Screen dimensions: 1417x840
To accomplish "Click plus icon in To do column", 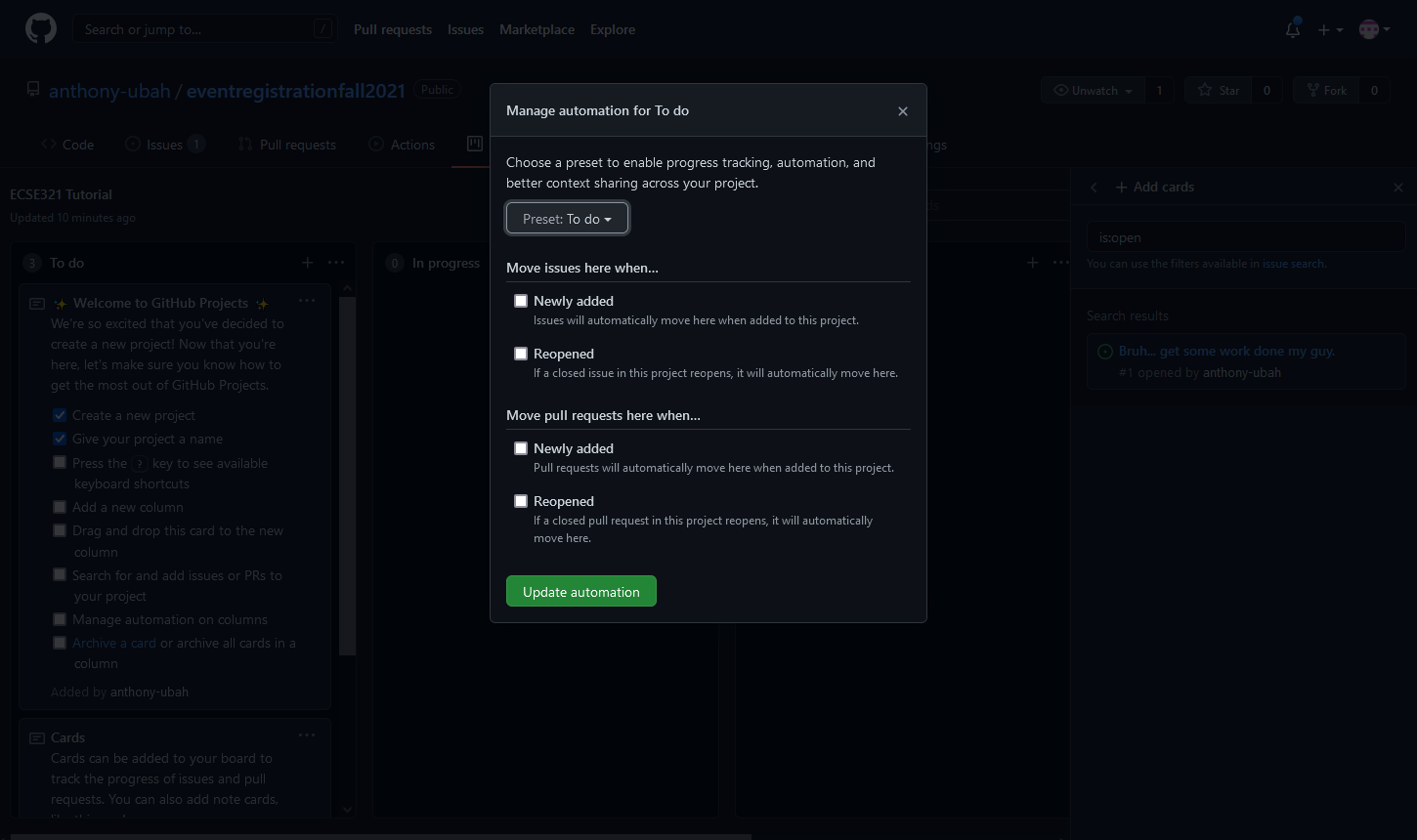I will pyautogui.click(x=307, y=263).
